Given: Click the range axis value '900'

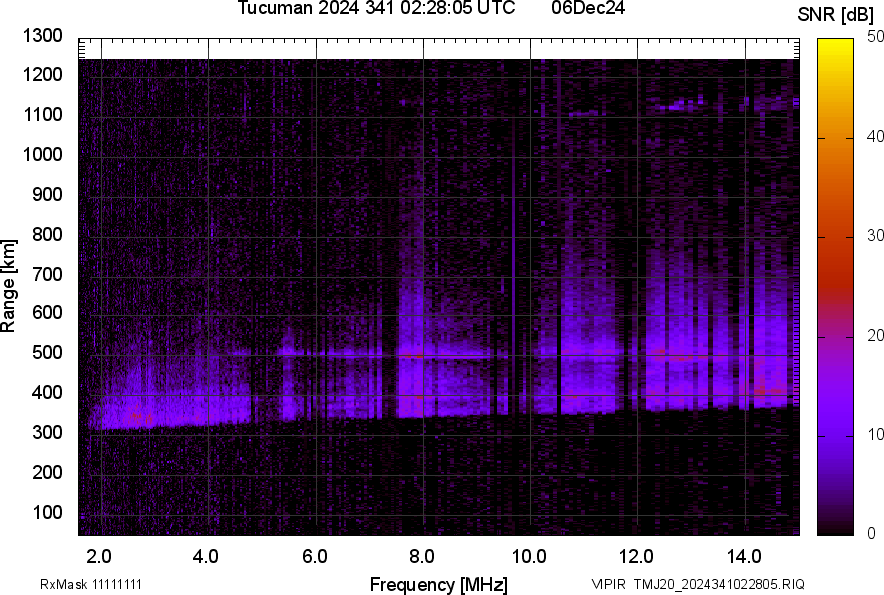Looking at the screenshot, I should [47, 195].
